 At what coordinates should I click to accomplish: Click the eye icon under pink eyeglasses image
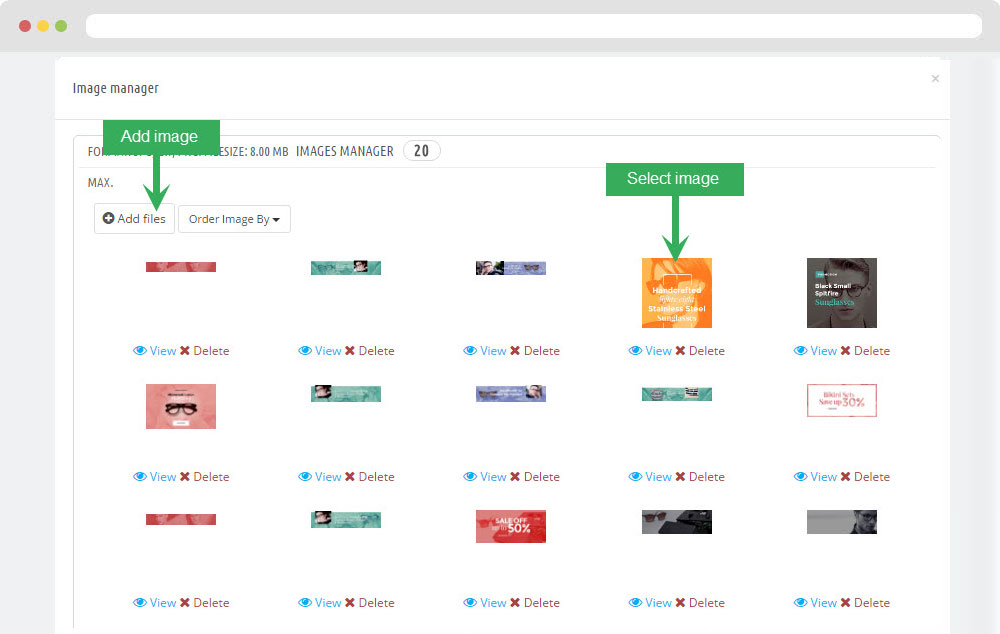click(140, 477)
